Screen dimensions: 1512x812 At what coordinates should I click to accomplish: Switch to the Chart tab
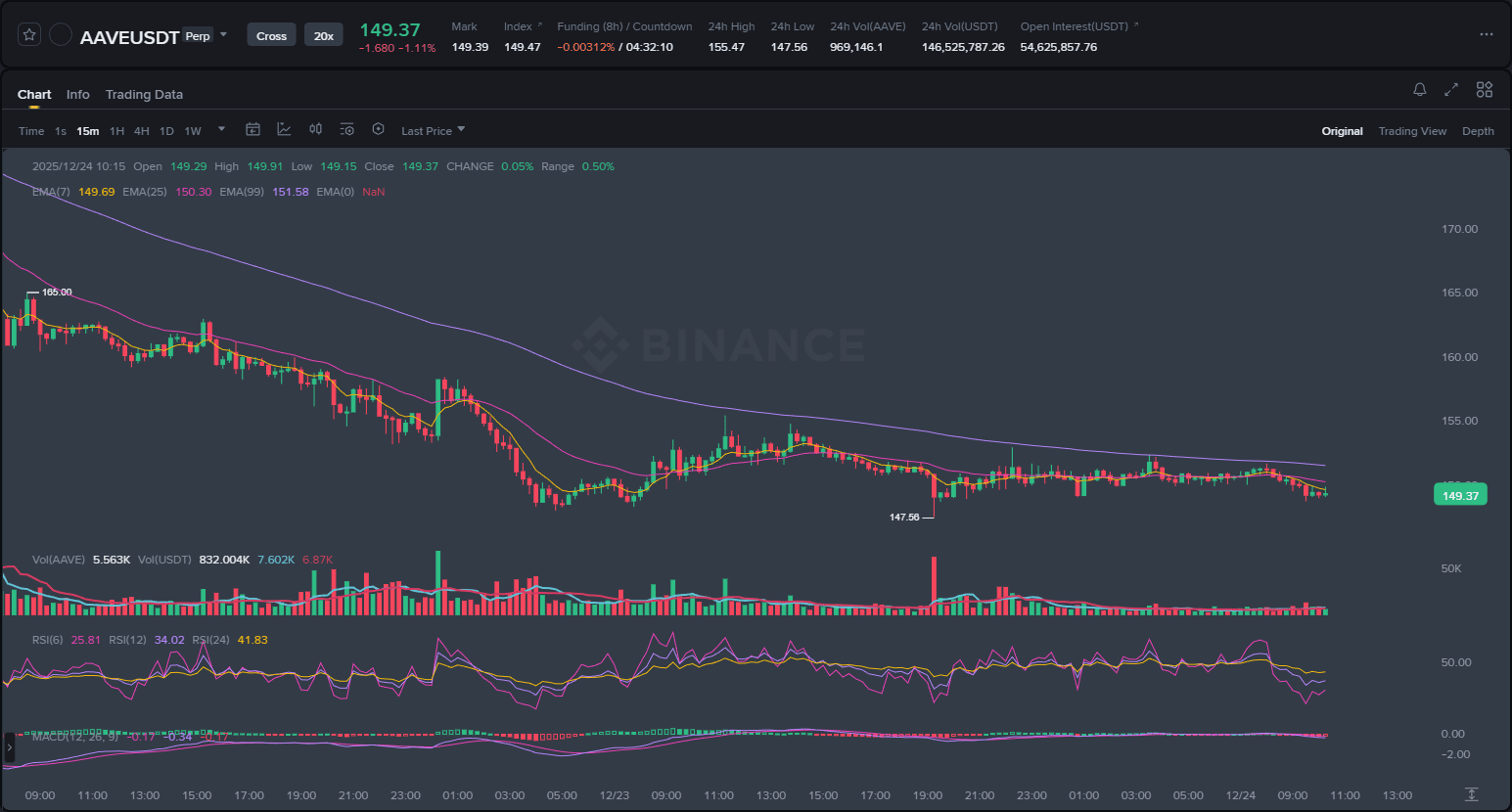click(x=34, y=95)
